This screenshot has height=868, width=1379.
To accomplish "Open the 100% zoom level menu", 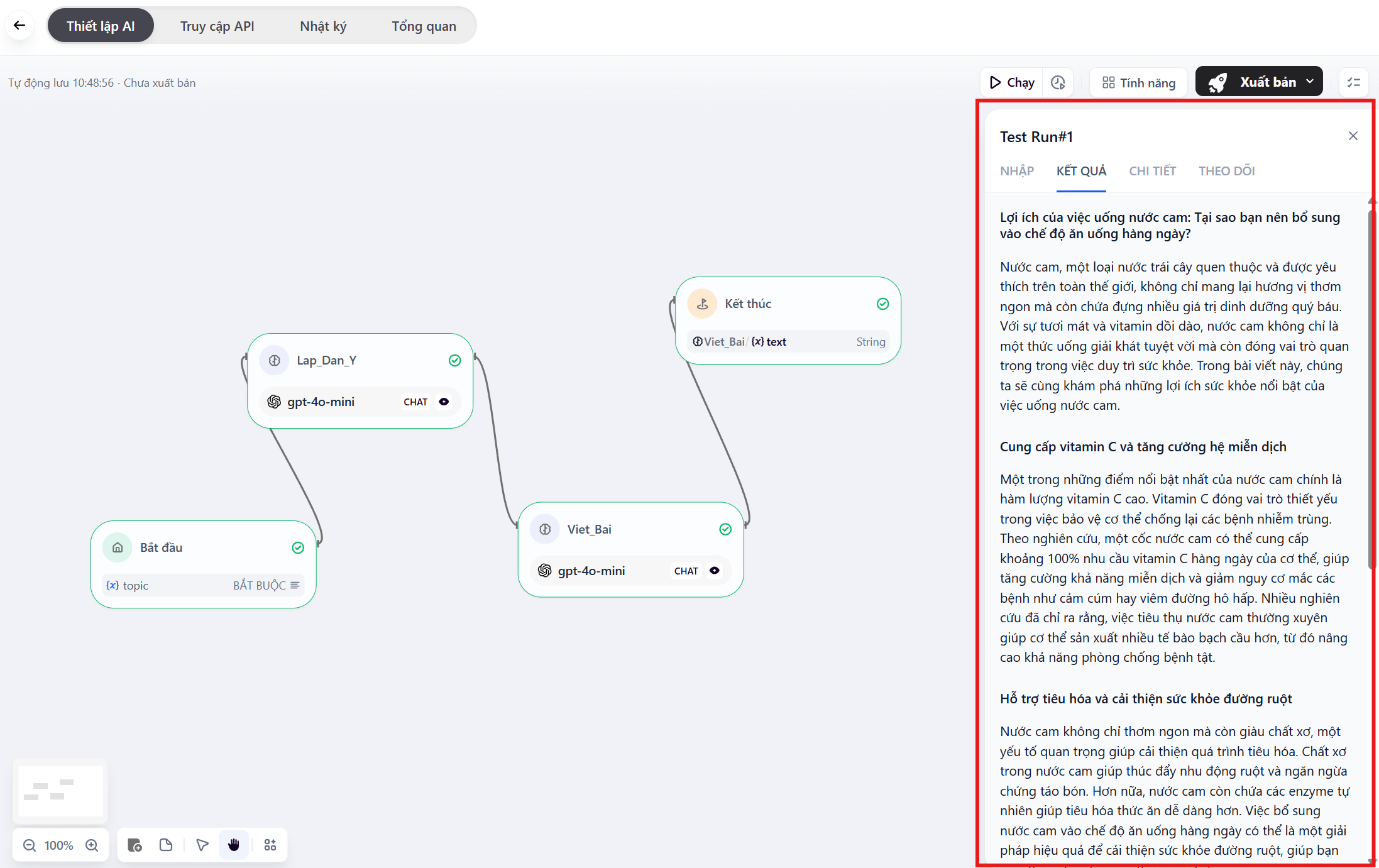I will pyautogui.click(x=59, y=845).
